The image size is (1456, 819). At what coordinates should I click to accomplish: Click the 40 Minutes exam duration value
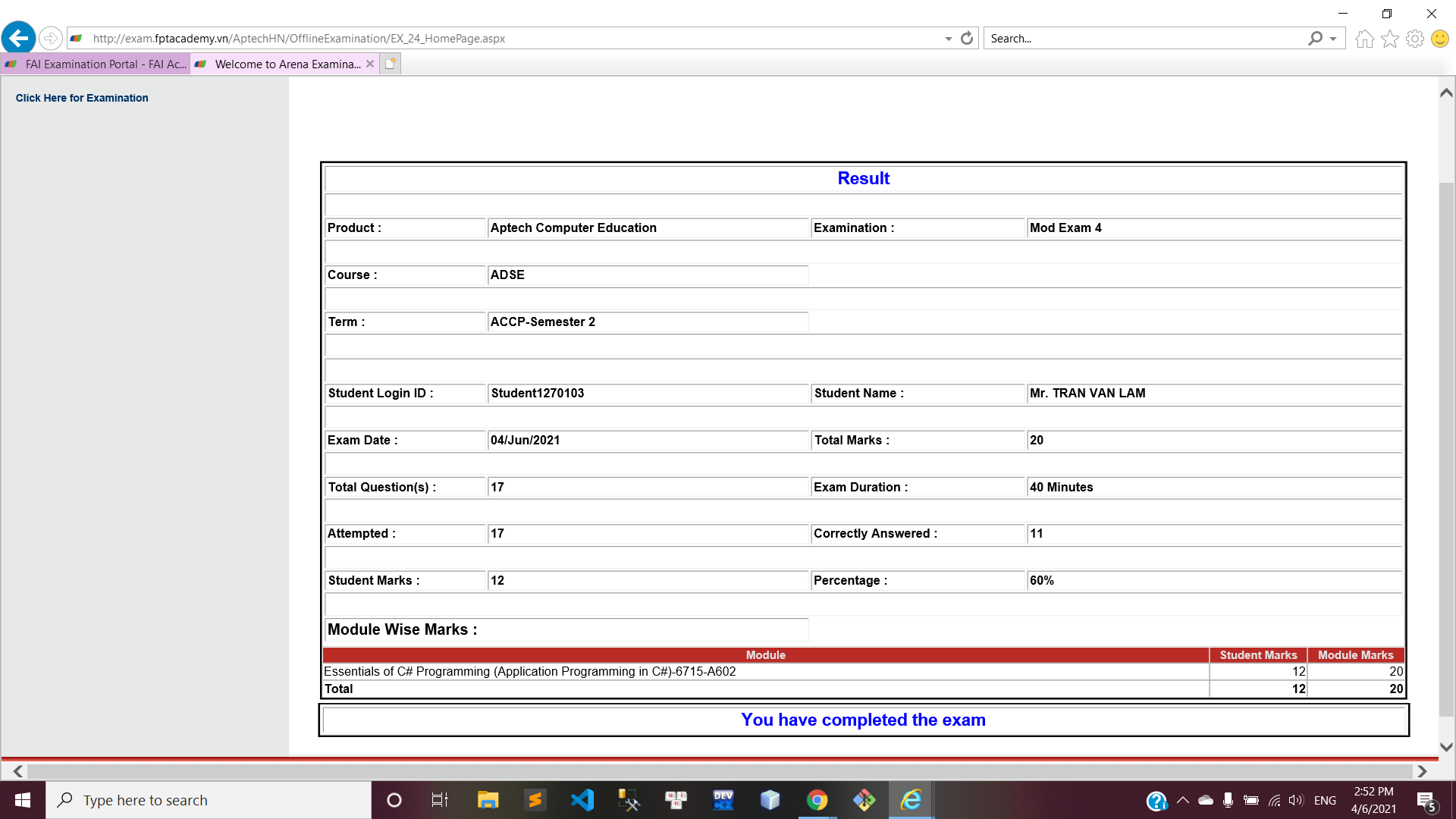pos(1062,487)
